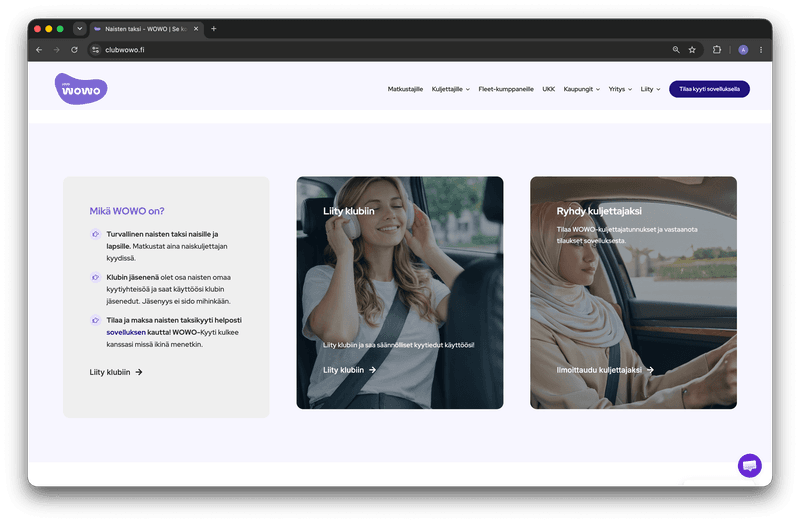
Task: Go back with browser back arrow
Action: 39,50
